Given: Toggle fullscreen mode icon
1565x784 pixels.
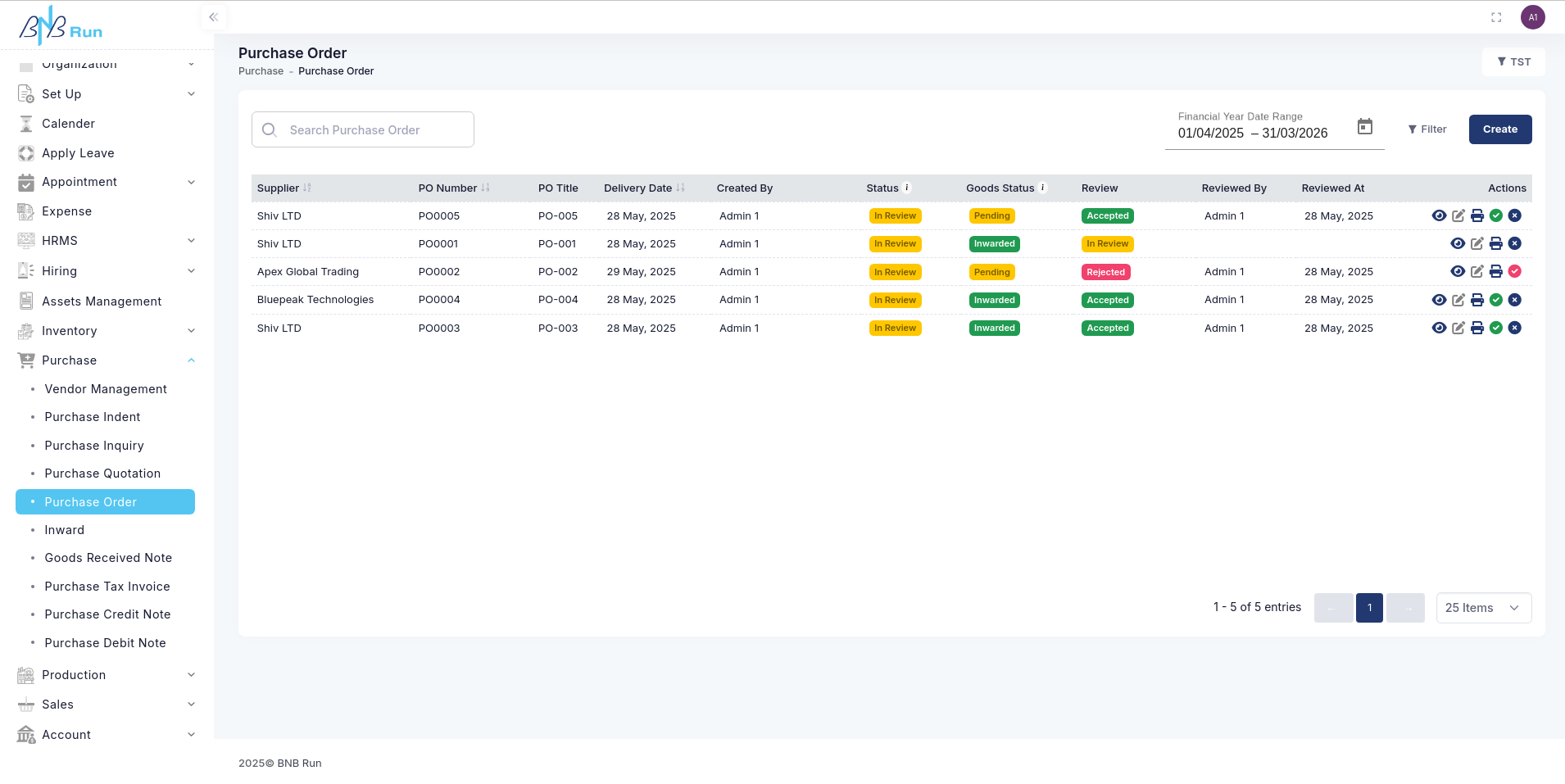Looking at the screenshot, I should (x=1496, y=17).
